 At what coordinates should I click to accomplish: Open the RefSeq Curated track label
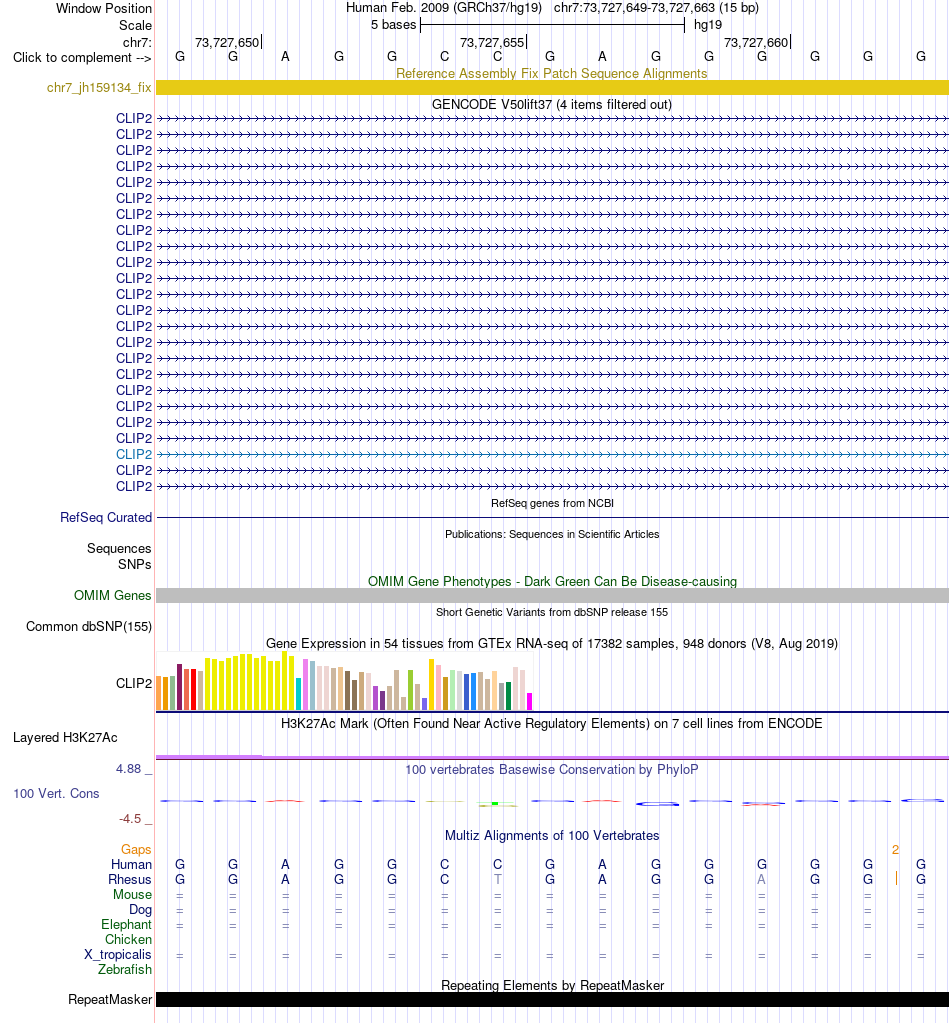click(x=106, y=517)
